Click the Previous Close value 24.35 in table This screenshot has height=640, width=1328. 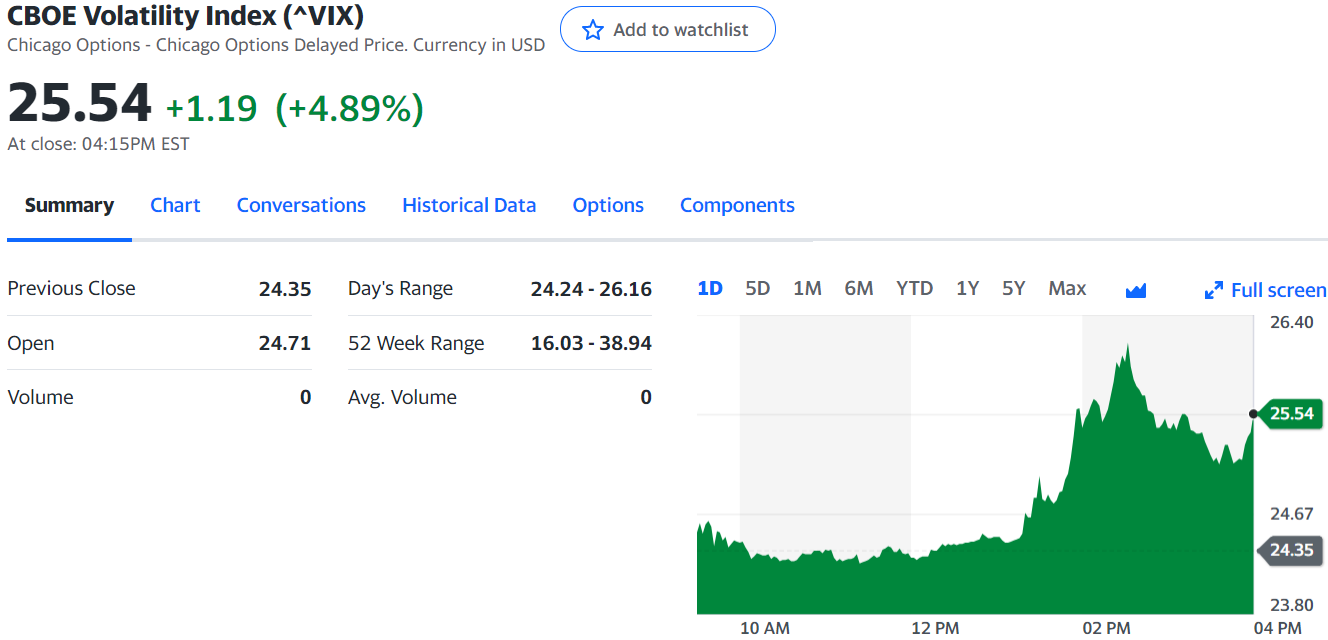(285, 289)
